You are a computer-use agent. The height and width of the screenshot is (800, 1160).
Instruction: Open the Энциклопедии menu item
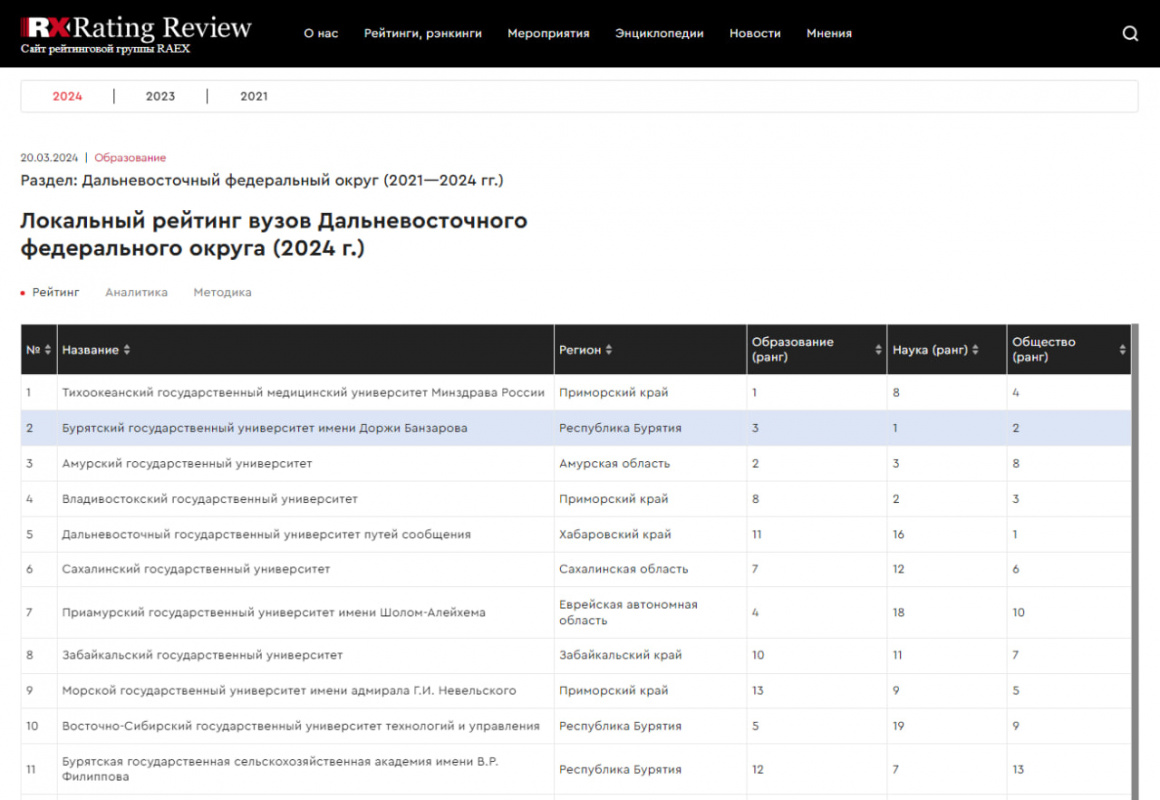point(659,34)
